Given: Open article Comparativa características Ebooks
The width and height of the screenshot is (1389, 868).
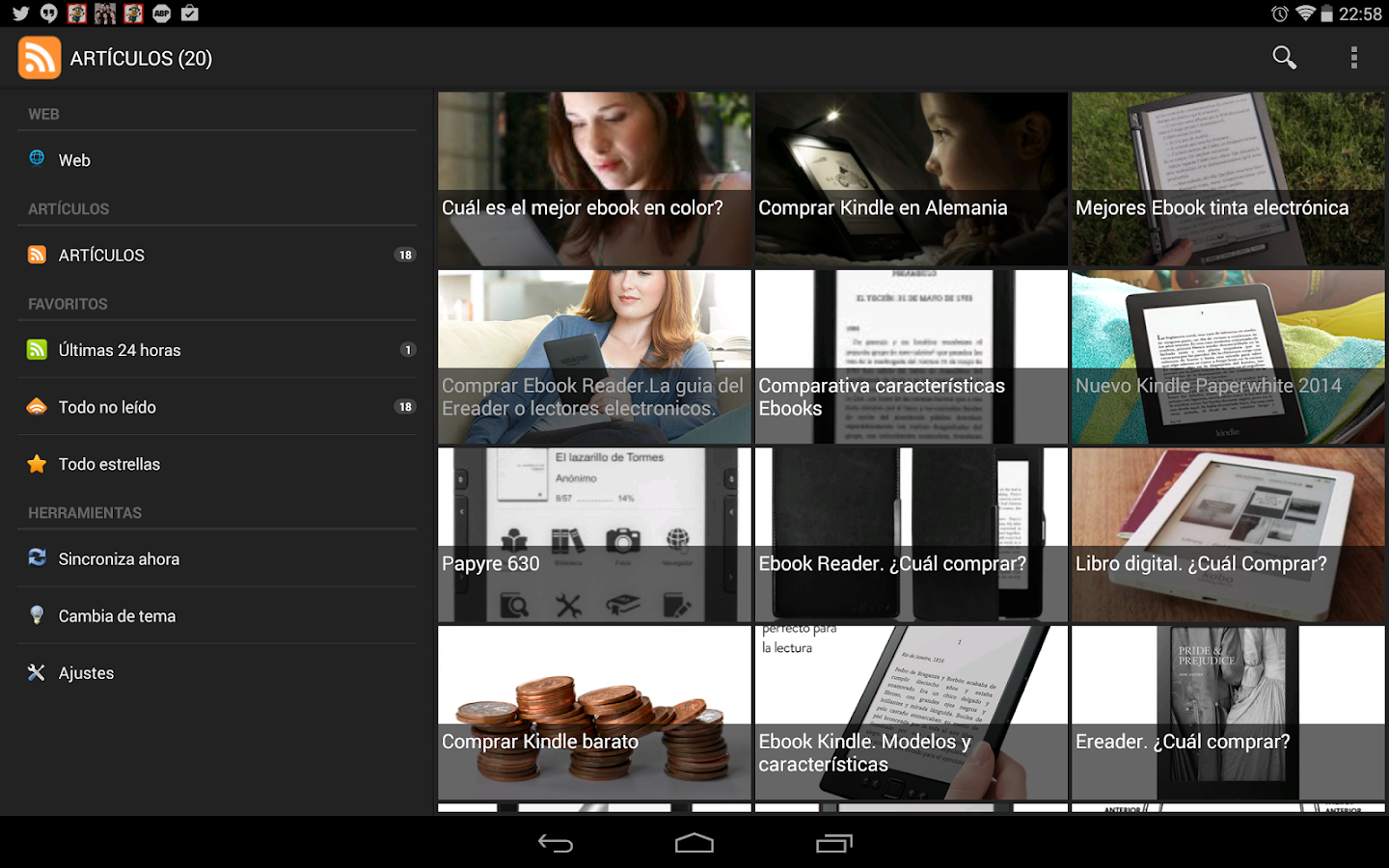Looking at the screenshot, I should coord(912,357).
